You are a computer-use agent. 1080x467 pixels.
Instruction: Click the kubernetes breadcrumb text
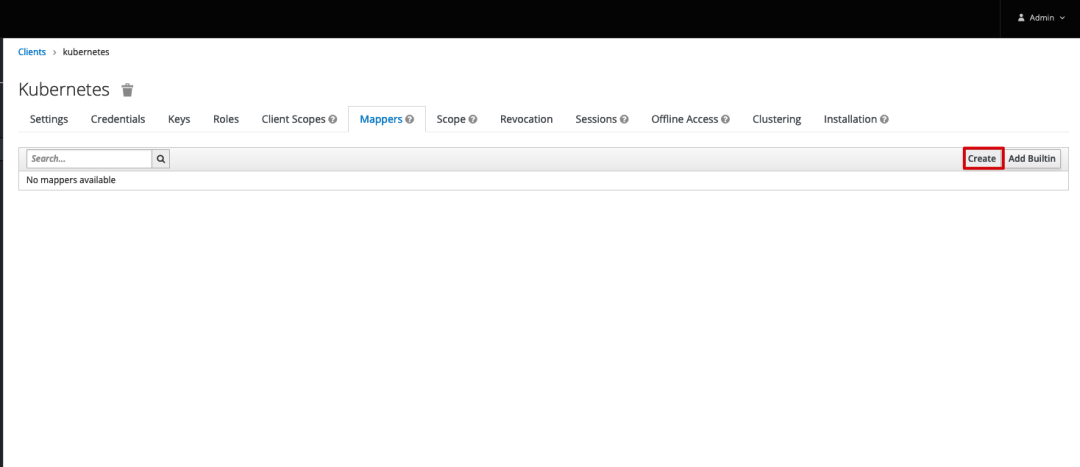(86, 52)
